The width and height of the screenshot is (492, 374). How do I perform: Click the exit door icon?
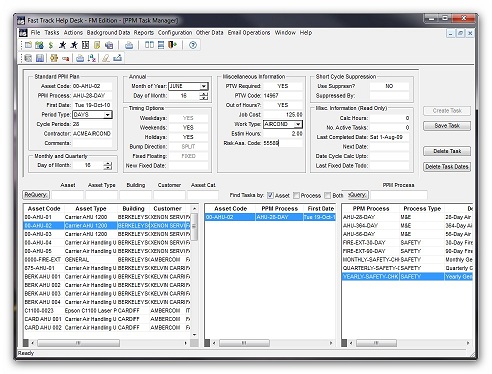[172, 45]
